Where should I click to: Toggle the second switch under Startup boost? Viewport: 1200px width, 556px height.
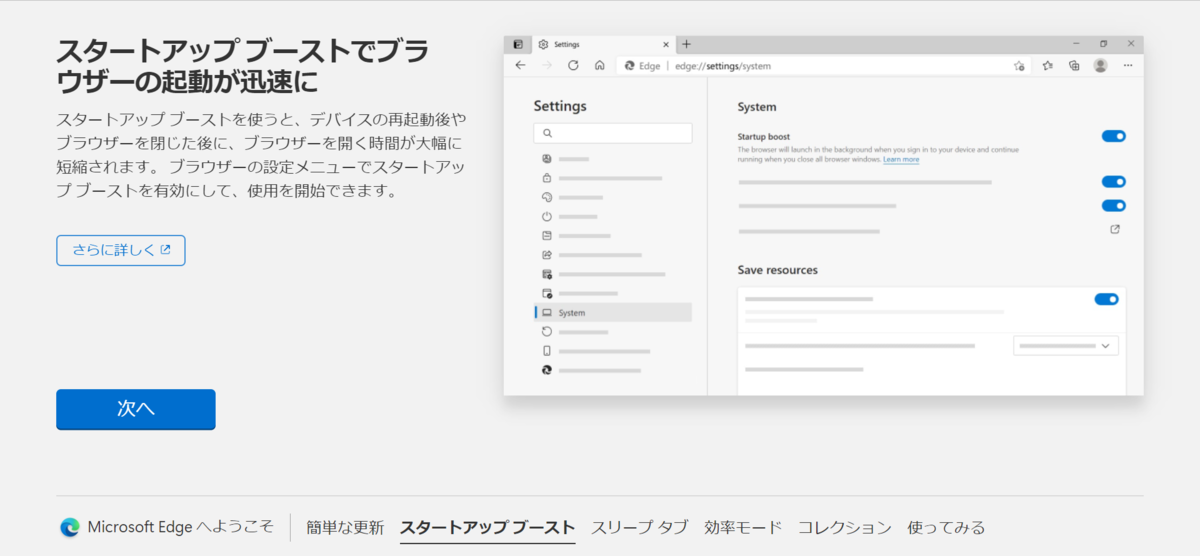pyautogui.click(x=1114, y=182)
